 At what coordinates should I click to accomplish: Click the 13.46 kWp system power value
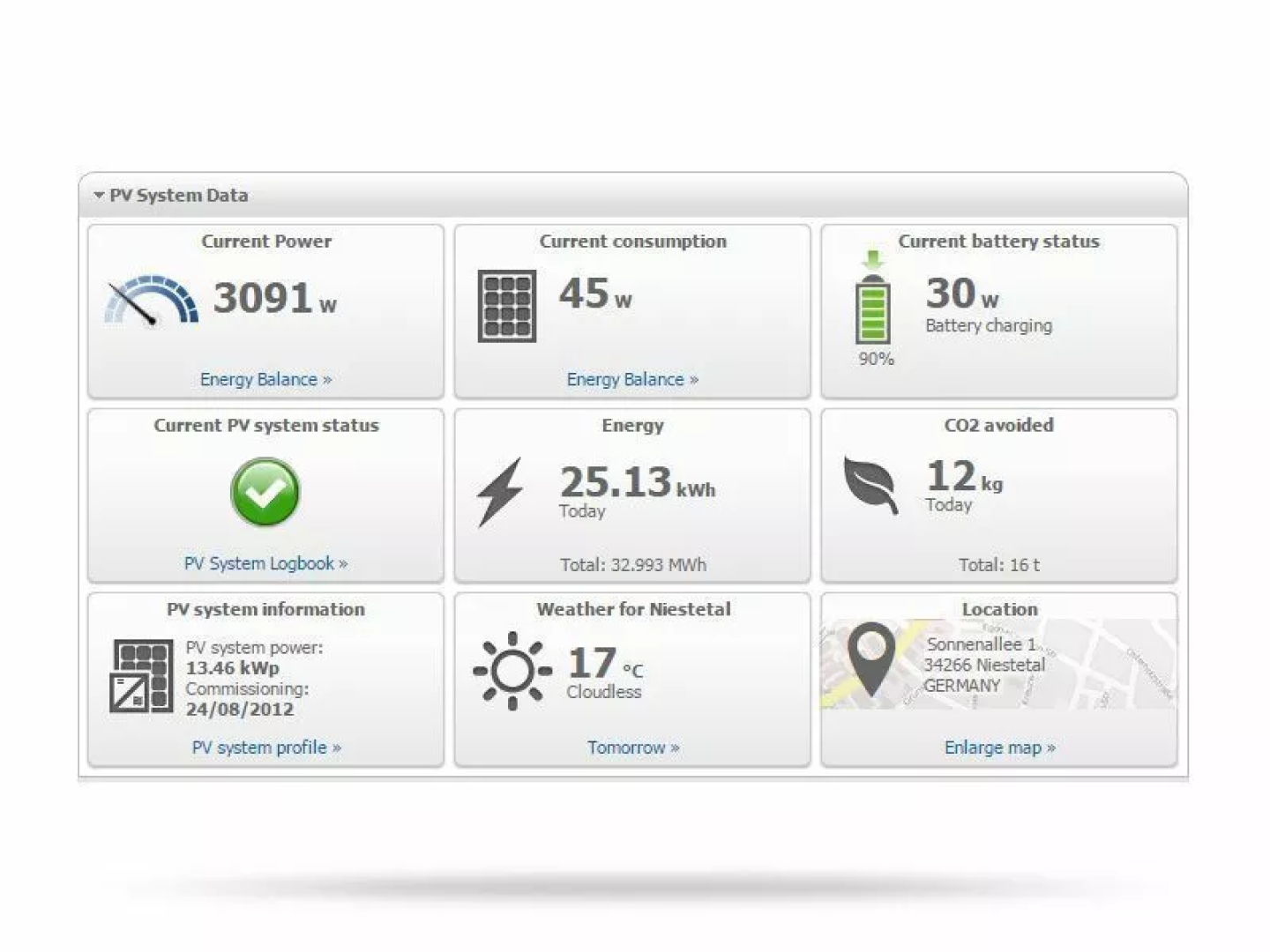tap(232, 668)
